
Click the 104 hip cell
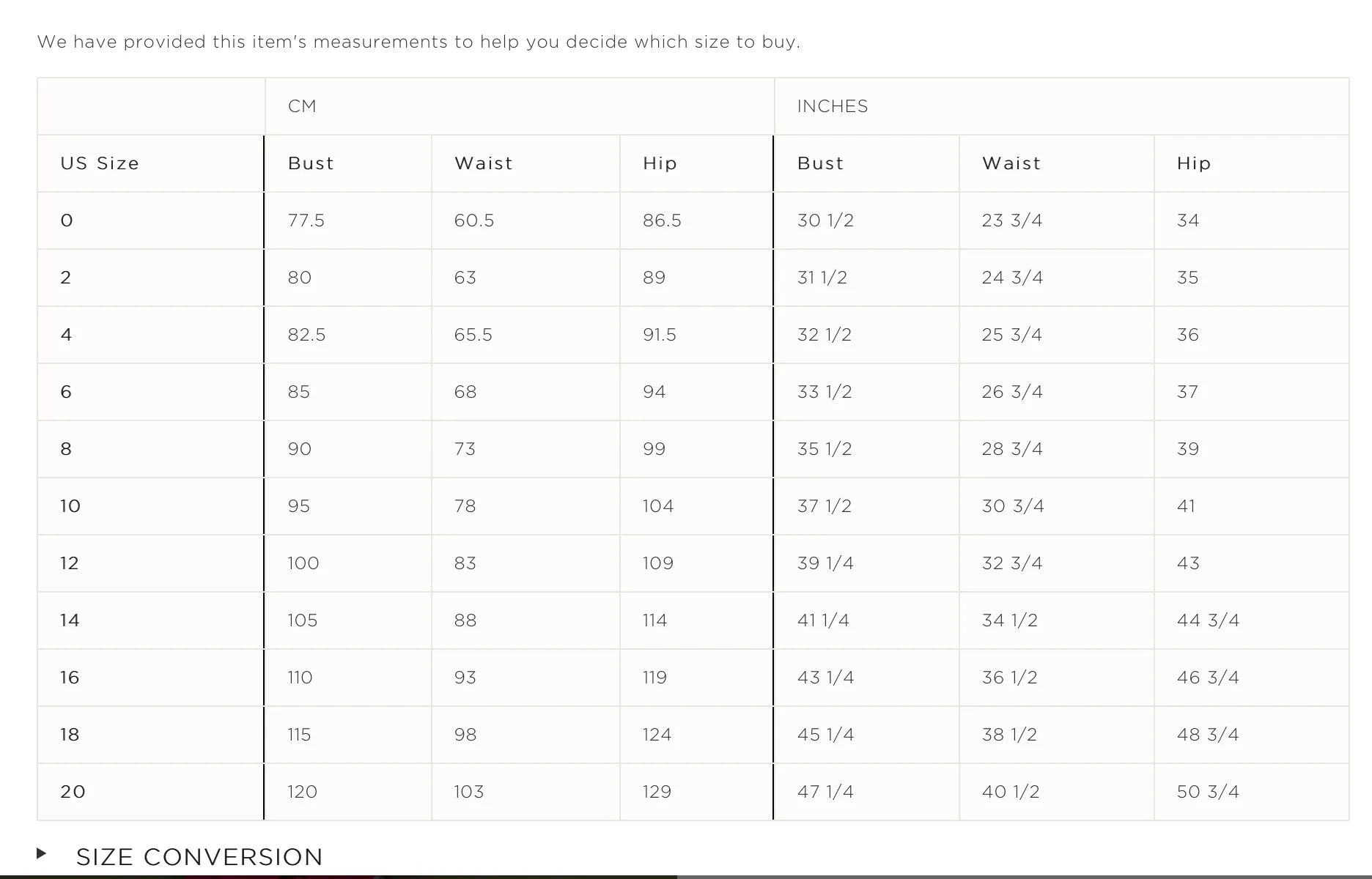(658, 506)
